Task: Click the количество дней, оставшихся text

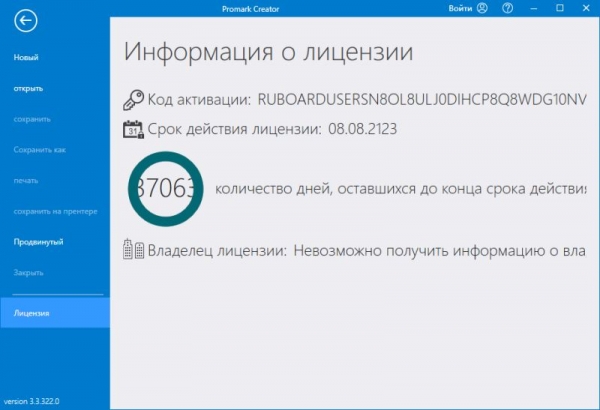Action: (400, 189)
